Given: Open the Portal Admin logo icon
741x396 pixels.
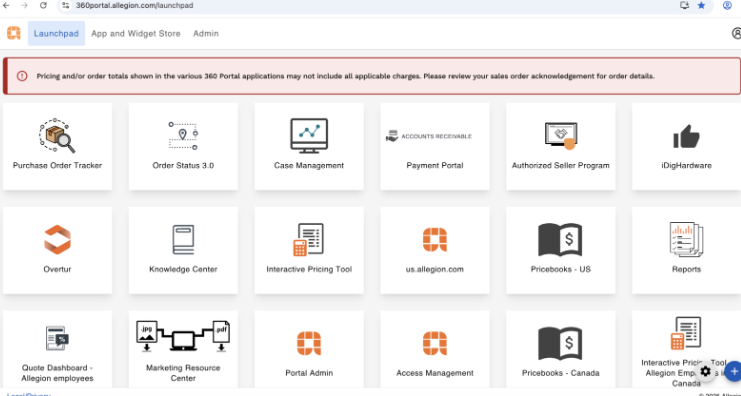Looking at the screenshot, I should [x=309, y=343].
